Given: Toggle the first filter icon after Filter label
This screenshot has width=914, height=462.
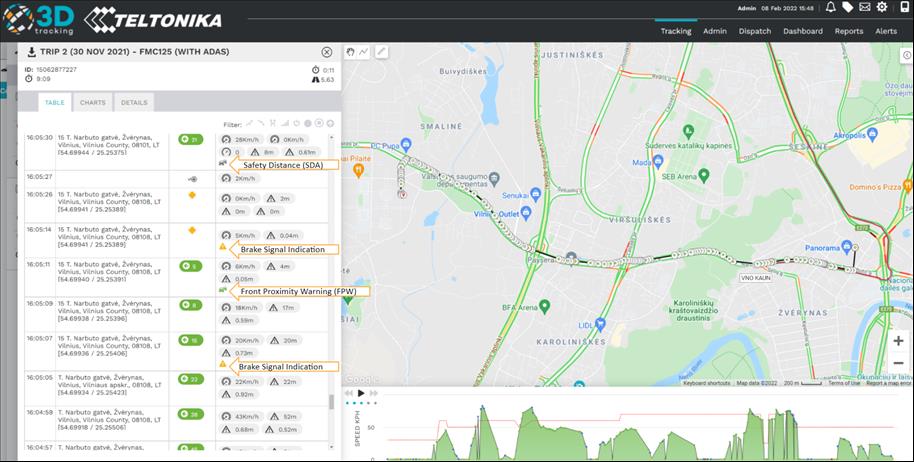Looking at the screenshot, I should [250, 124].
